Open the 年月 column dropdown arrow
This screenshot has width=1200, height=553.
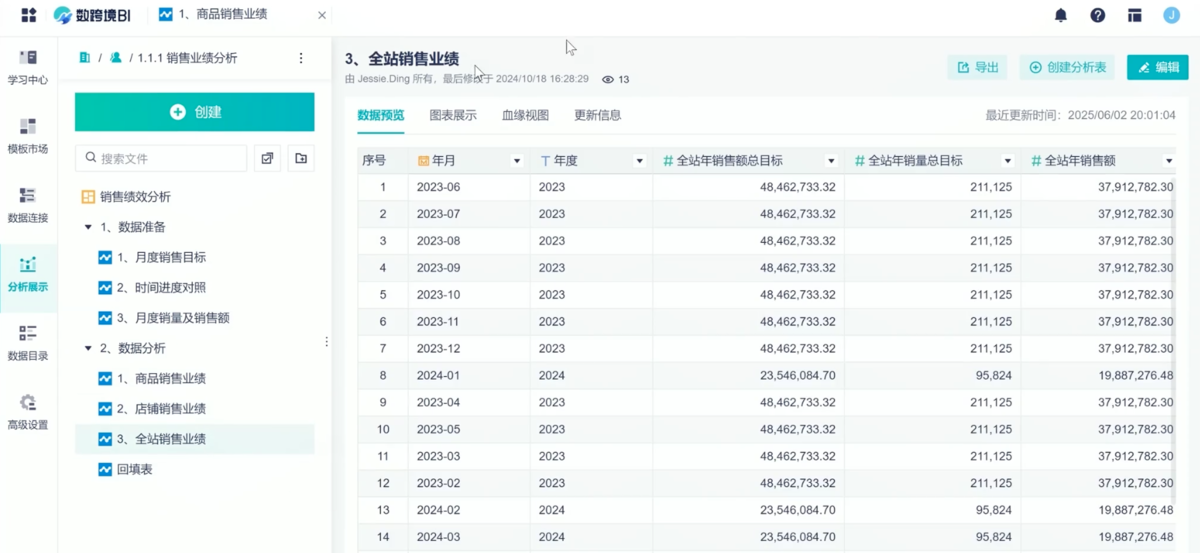[517, 161]
